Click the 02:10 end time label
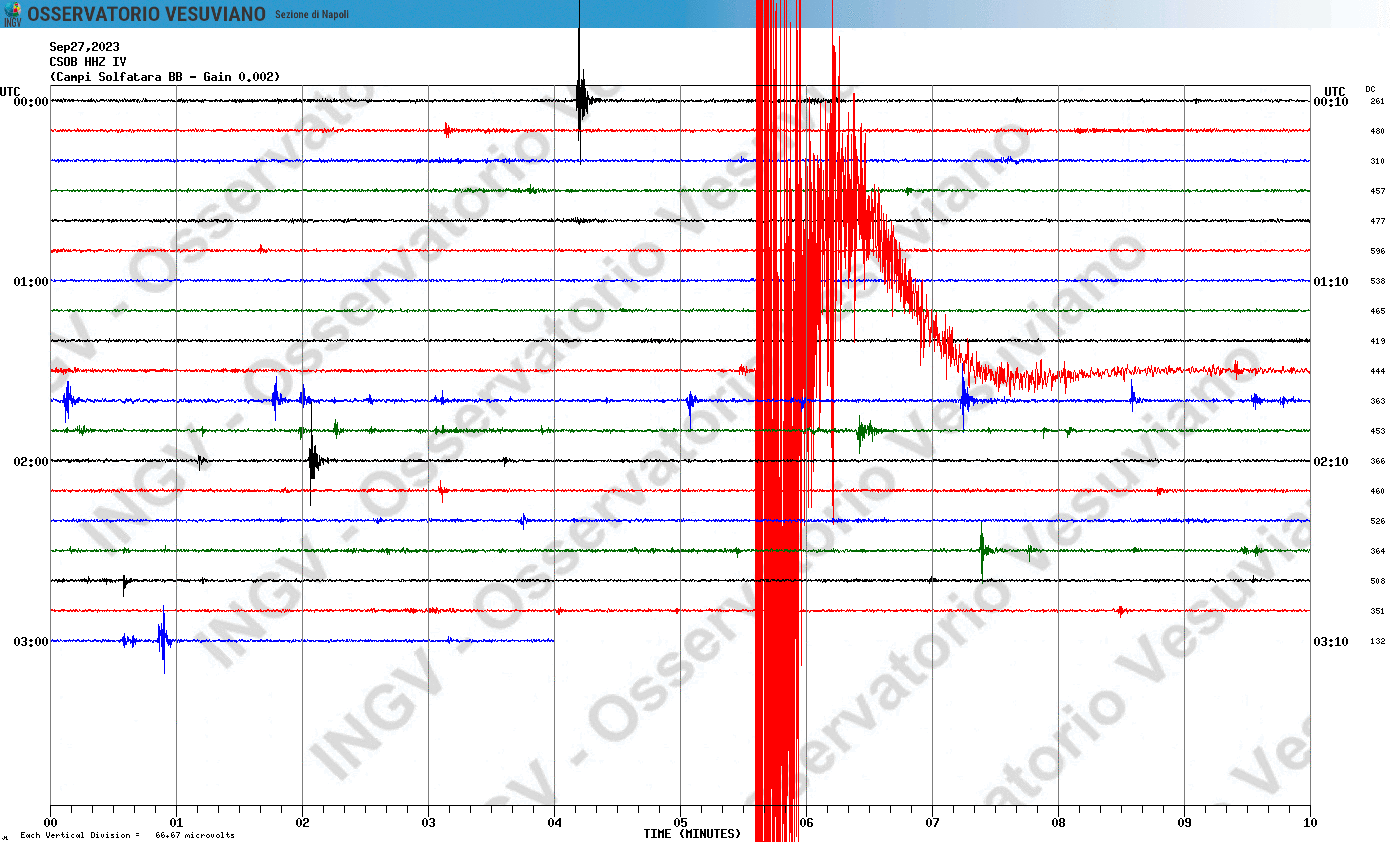This screenshot has width=1390, height=849. [1331, 461]
